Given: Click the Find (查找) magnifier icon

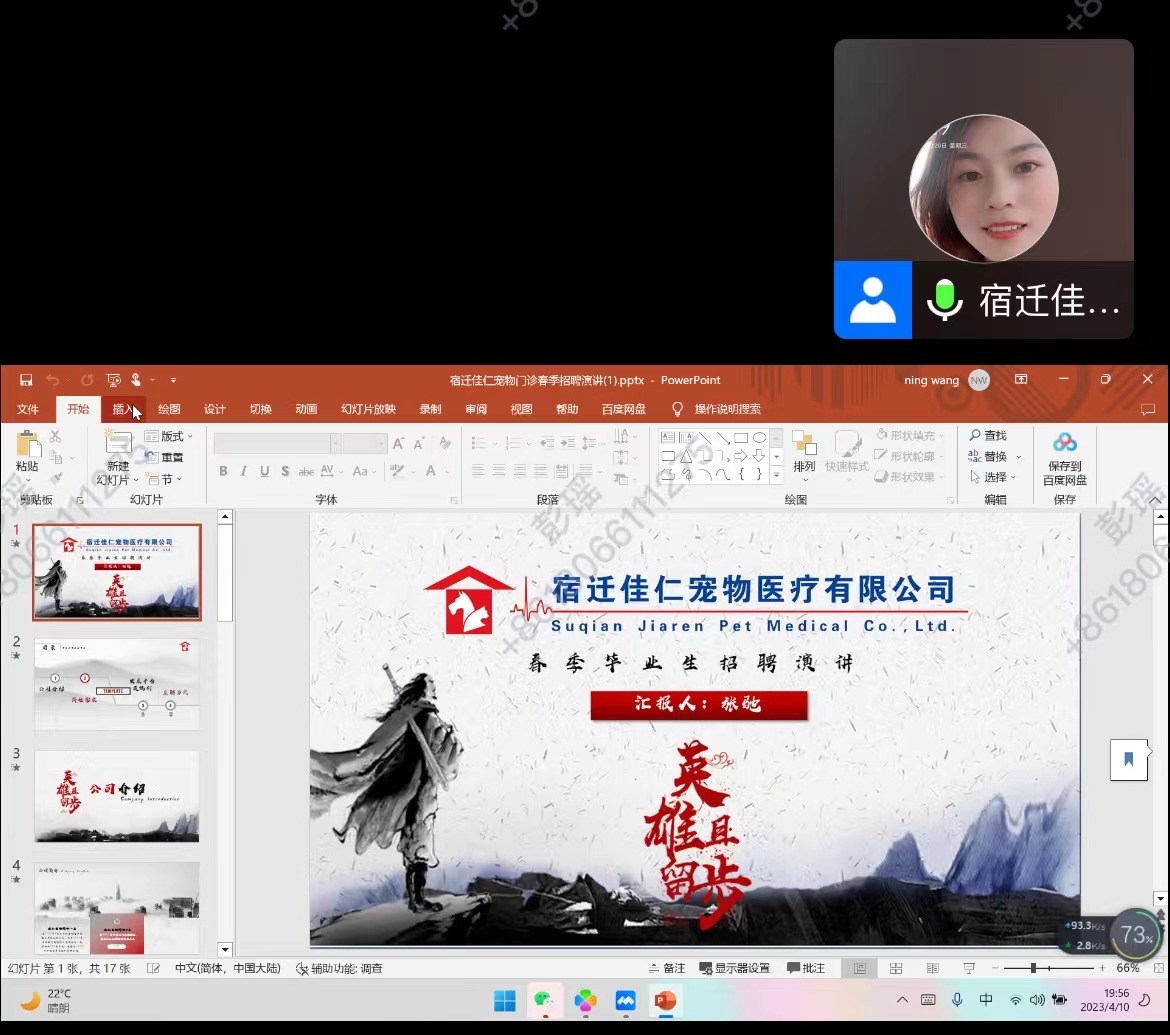Looking at the screenshot, I should (x=976, y=436).
